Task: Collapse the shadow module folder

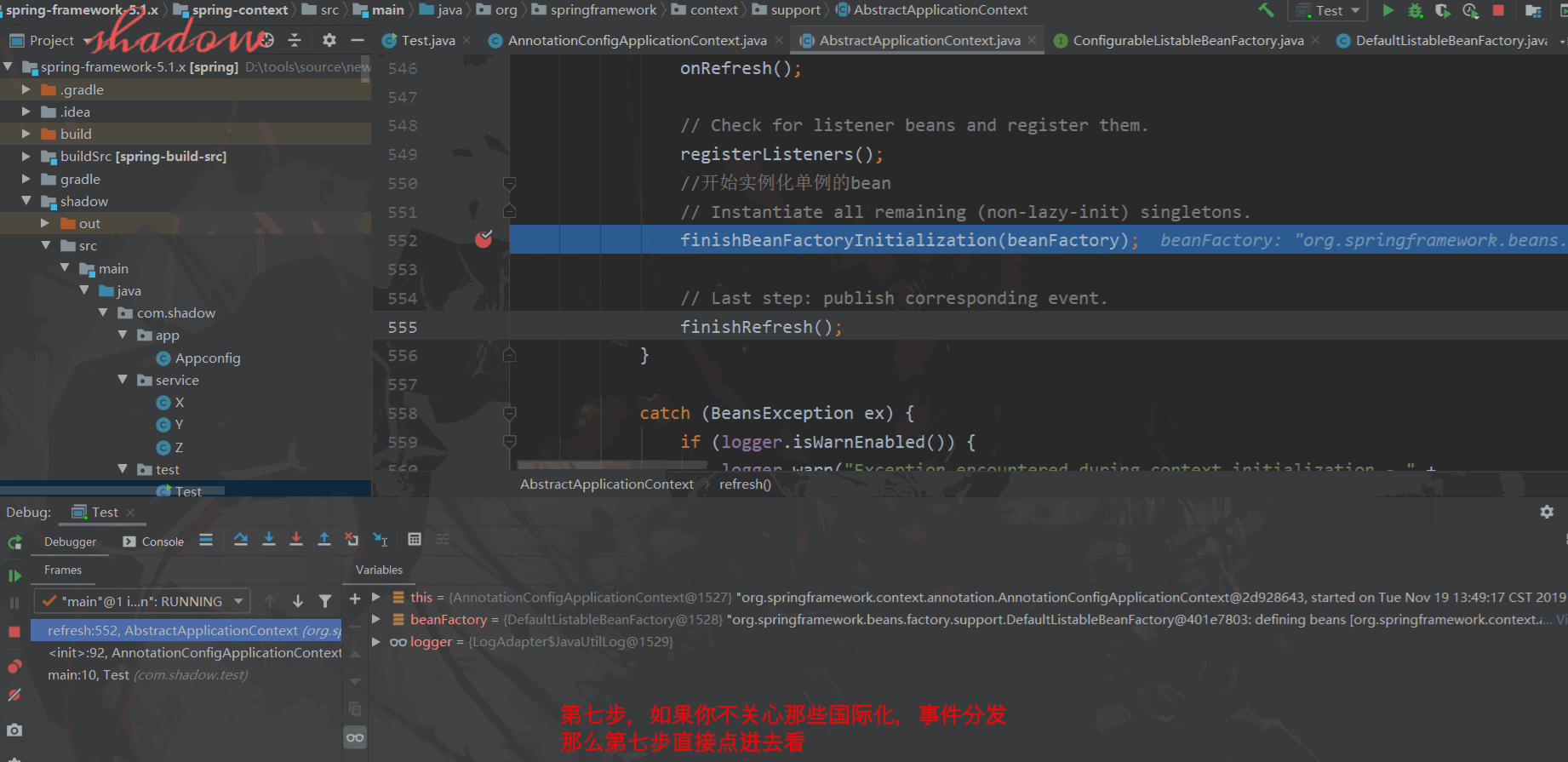Action: (x=26, y=201)
